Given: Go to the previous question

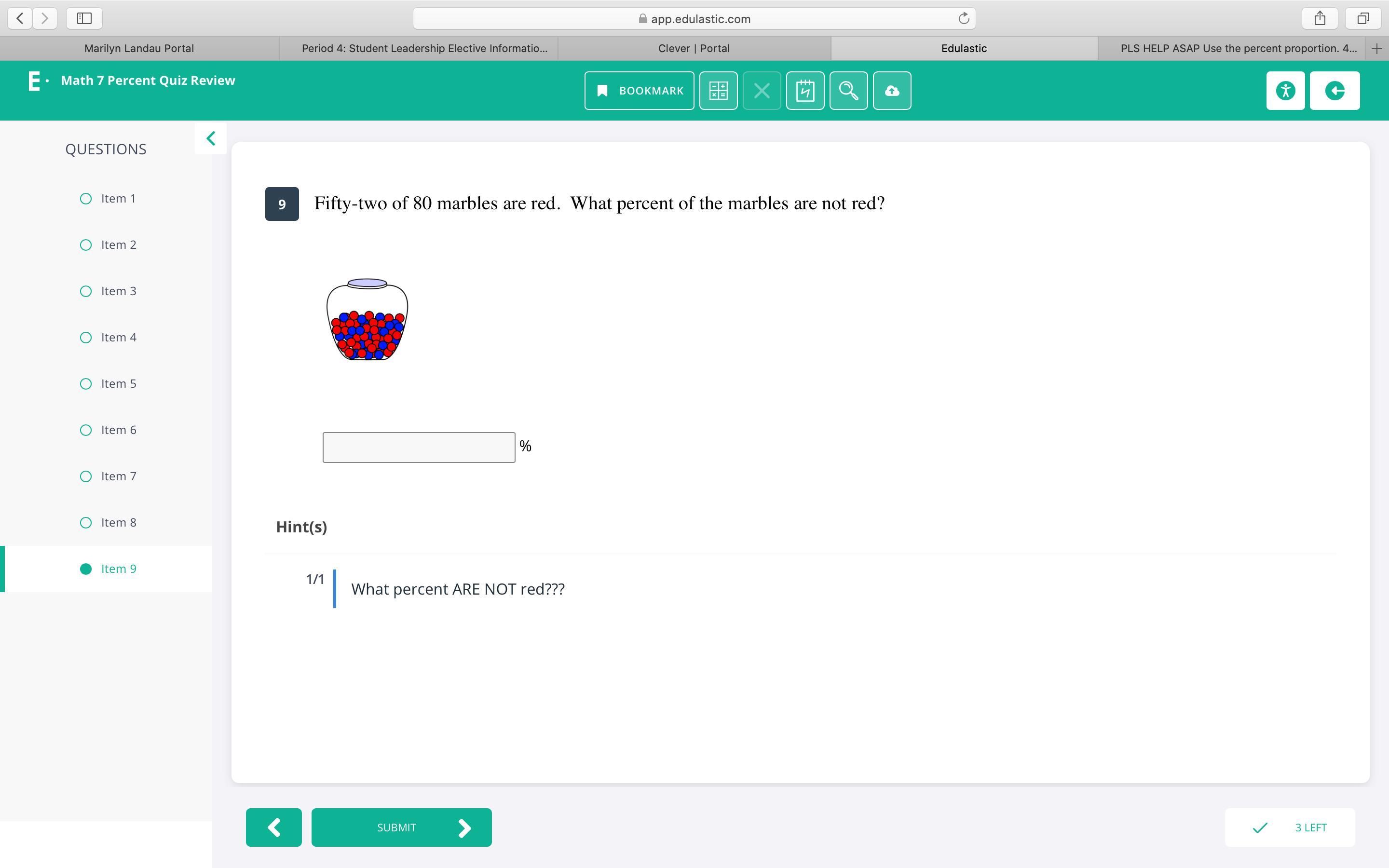Looking at the screenshot, I should pos(274,827).
